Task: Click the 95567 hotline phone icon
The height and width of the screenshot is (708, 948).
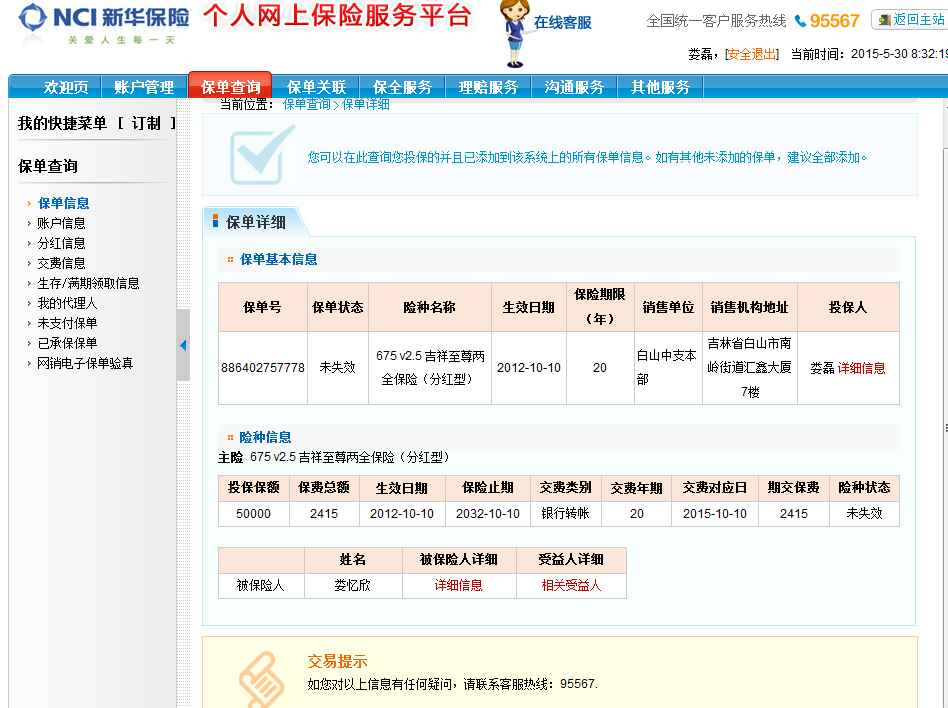Action: pyautogui.click(x=800, y=21)
